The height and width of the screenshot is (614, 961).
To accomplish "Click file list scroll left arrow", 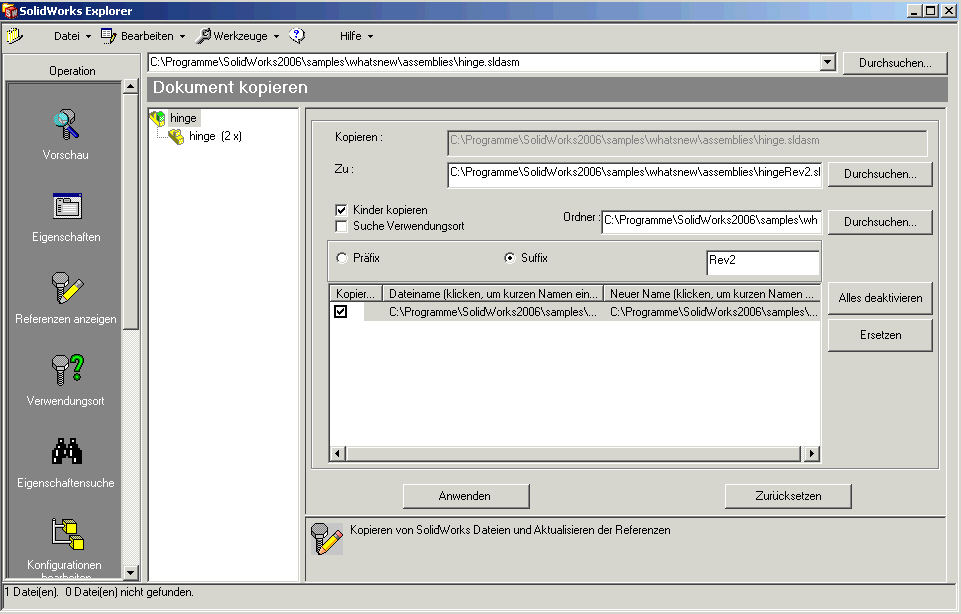I will click(x=337, y=453).
